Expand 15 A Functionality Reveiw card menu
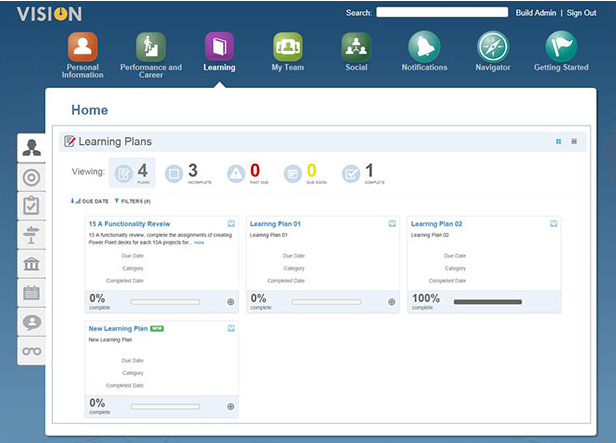 click(x=231, y=223)
